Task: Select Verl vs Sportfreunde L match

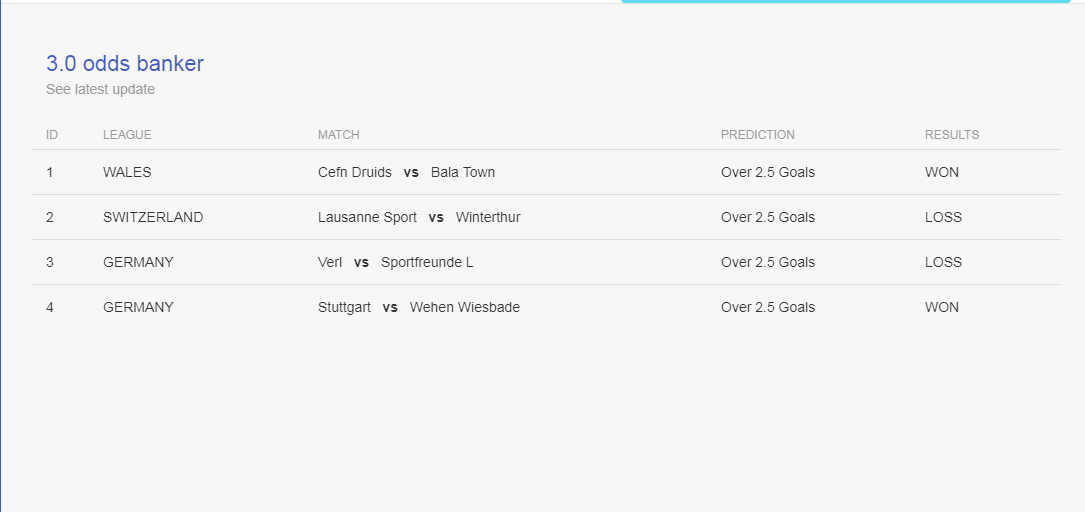Action: (396, 262)
